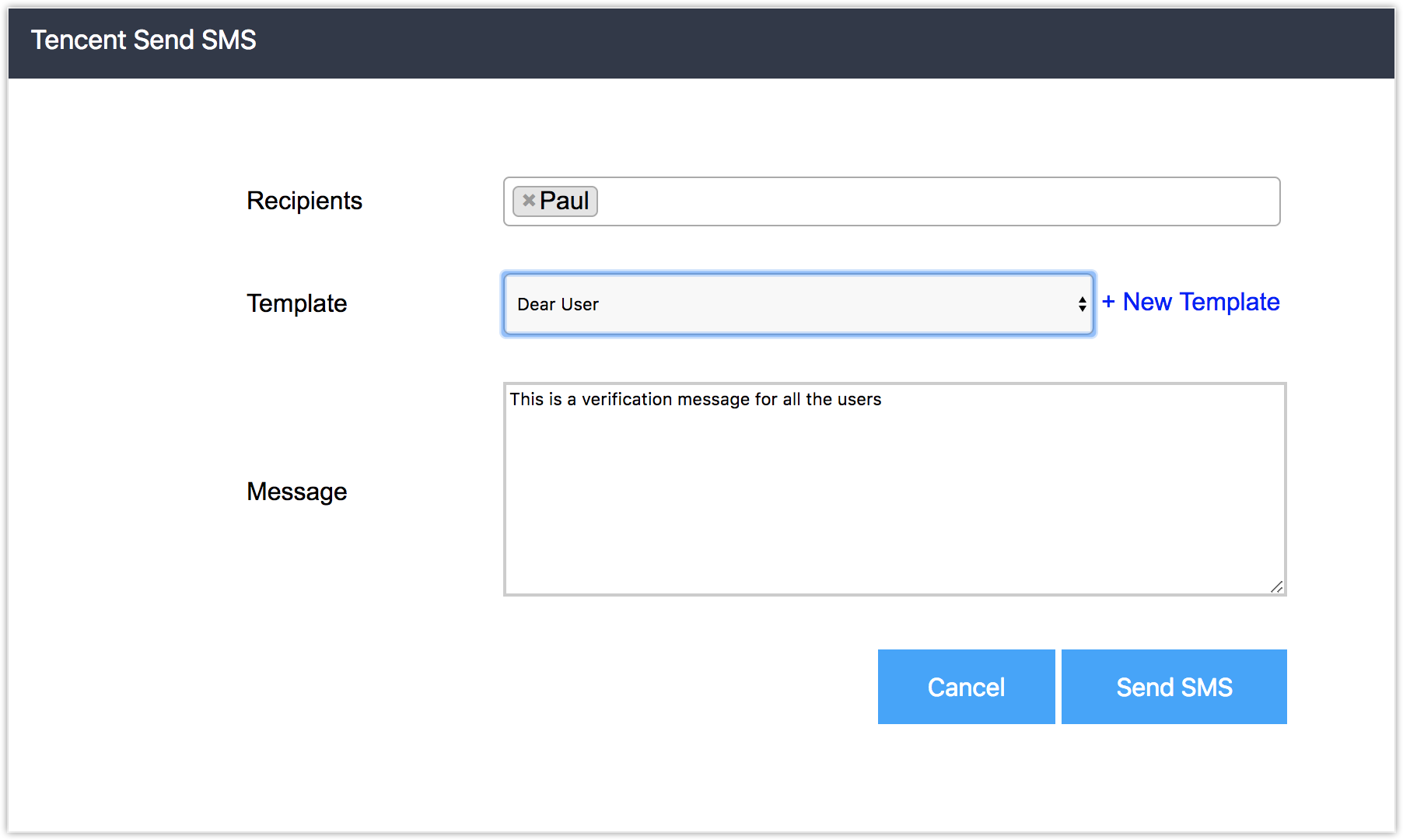Screen dimensions: 1403x840
Task: Click the New Template link
Action: coord(1201,302)
